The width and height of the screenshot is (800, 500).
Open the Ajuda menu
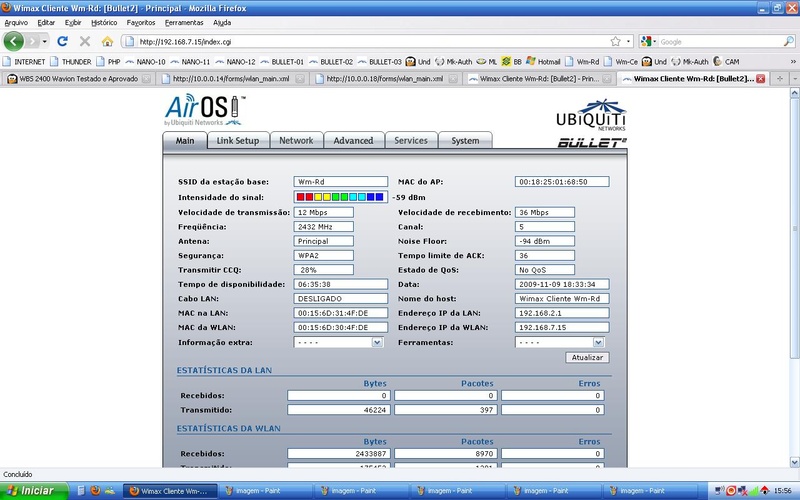tap(222, 22)
